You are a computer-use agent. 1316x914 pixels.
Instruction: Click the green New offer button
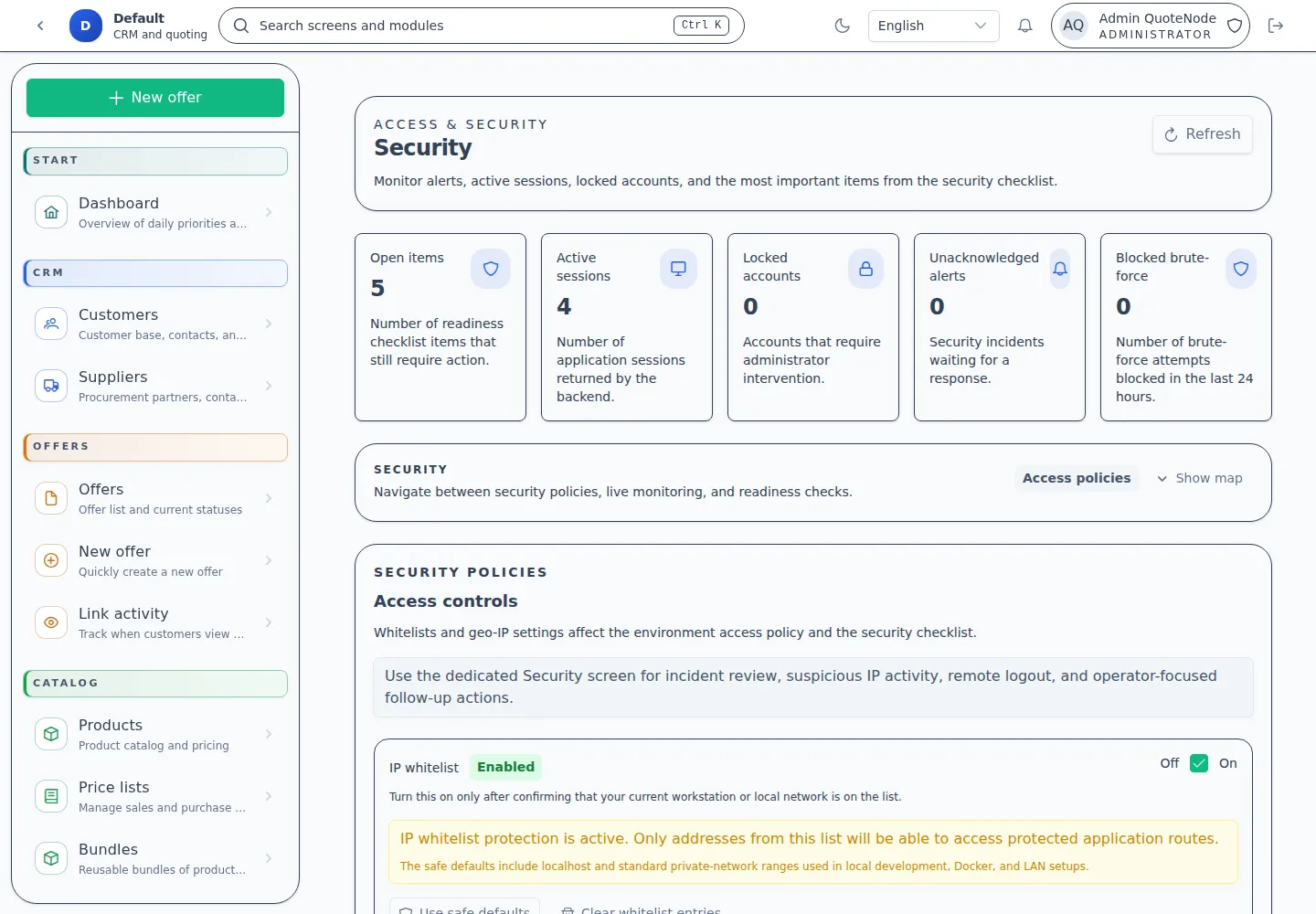point(155,98)
